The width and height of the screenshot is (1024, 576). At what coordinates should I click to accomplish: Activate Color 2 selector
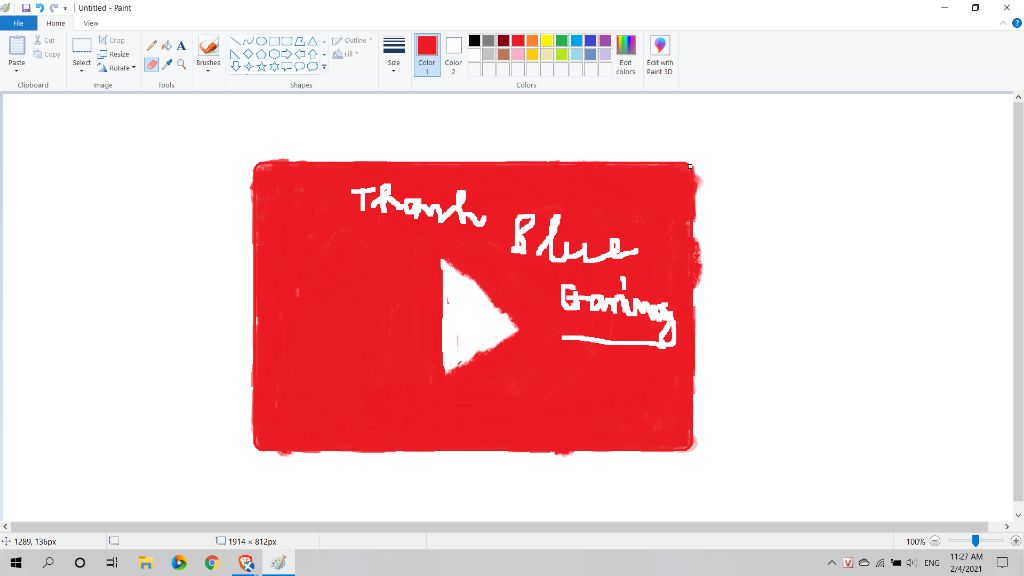pyautogui.click(x=453, y=54)
